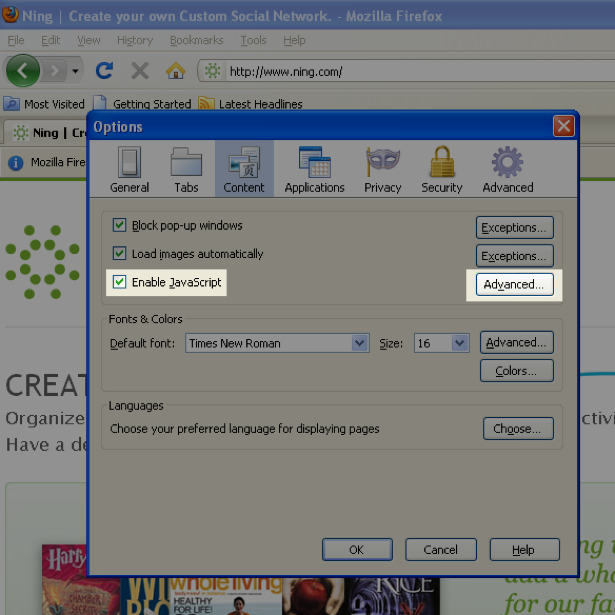This screenshot has width=615, height=615.
Task: Click the Latest Headlines bookmark label
Action: [x=260, y=104]
